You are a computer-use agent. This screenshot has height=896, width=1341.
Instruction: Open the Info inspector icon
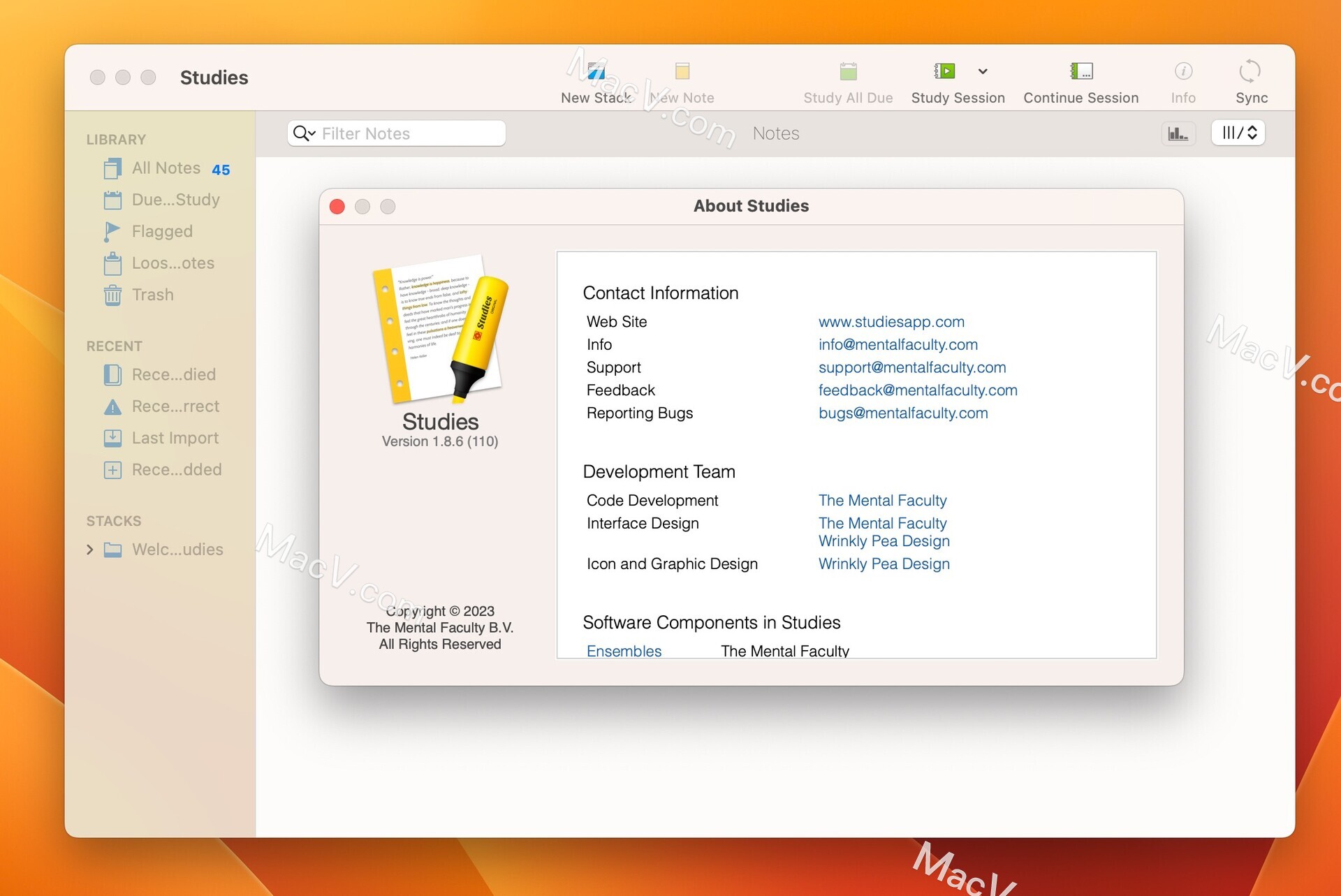tap(1183, 71)
